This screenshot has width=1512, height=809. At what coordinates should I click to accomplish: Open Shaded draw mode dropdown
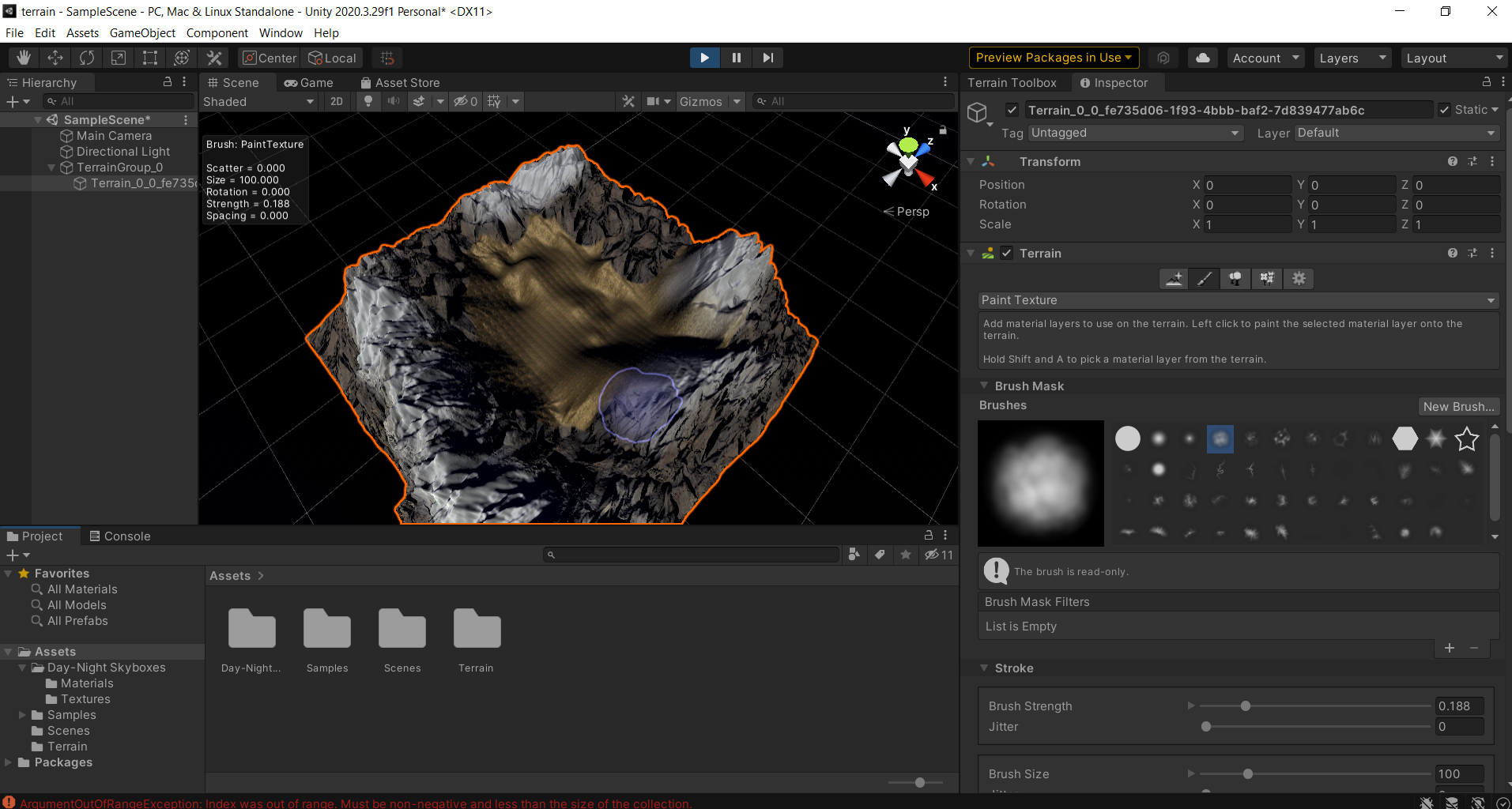click(x=258, y=101)
